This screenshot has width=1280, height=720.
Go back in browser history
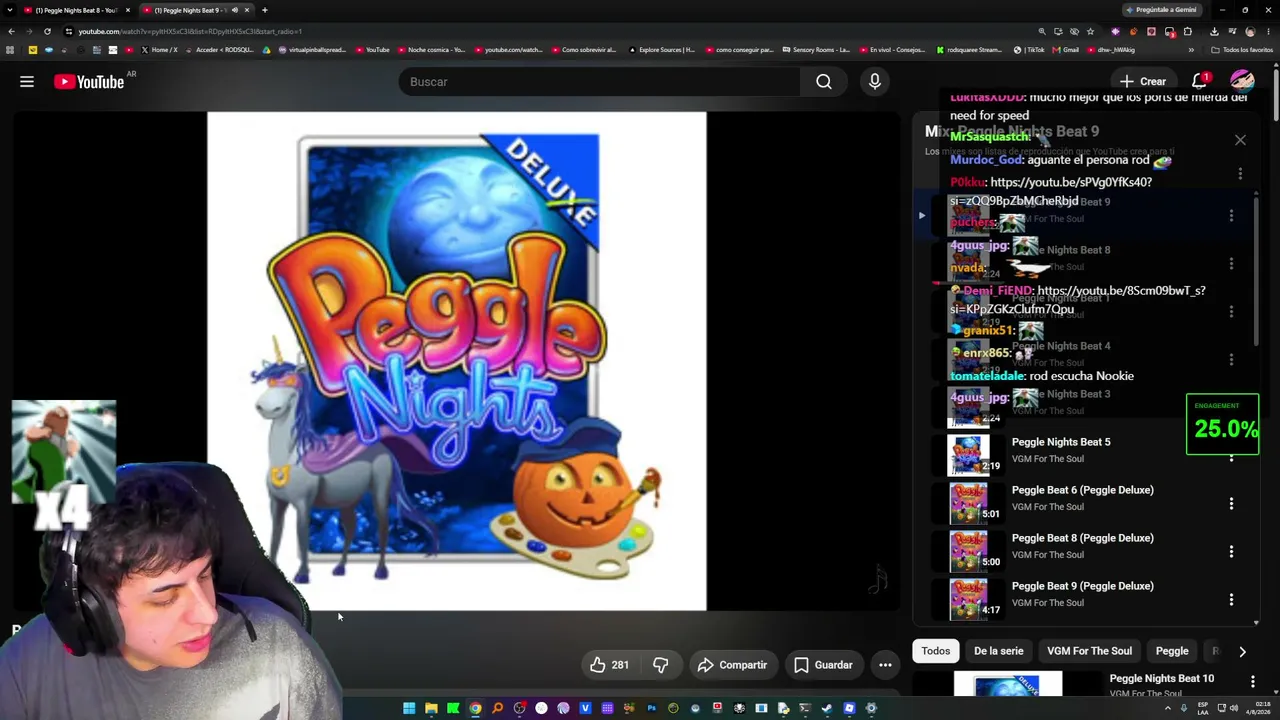[x=11, y=31]
